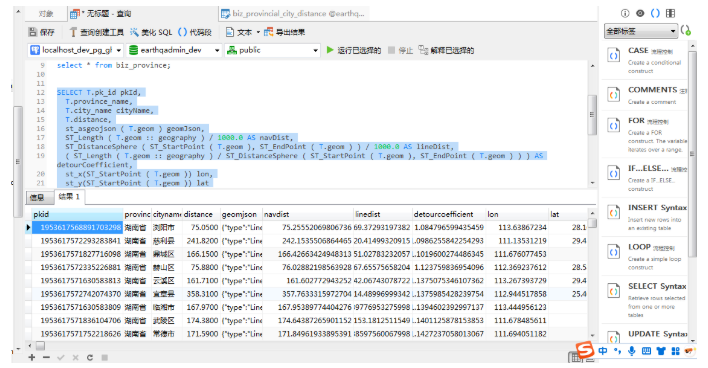Image resolution: width=708 pixels, height=368 pixels.
Task: Switch to the 对象 tab
Action: coord(46,14)
